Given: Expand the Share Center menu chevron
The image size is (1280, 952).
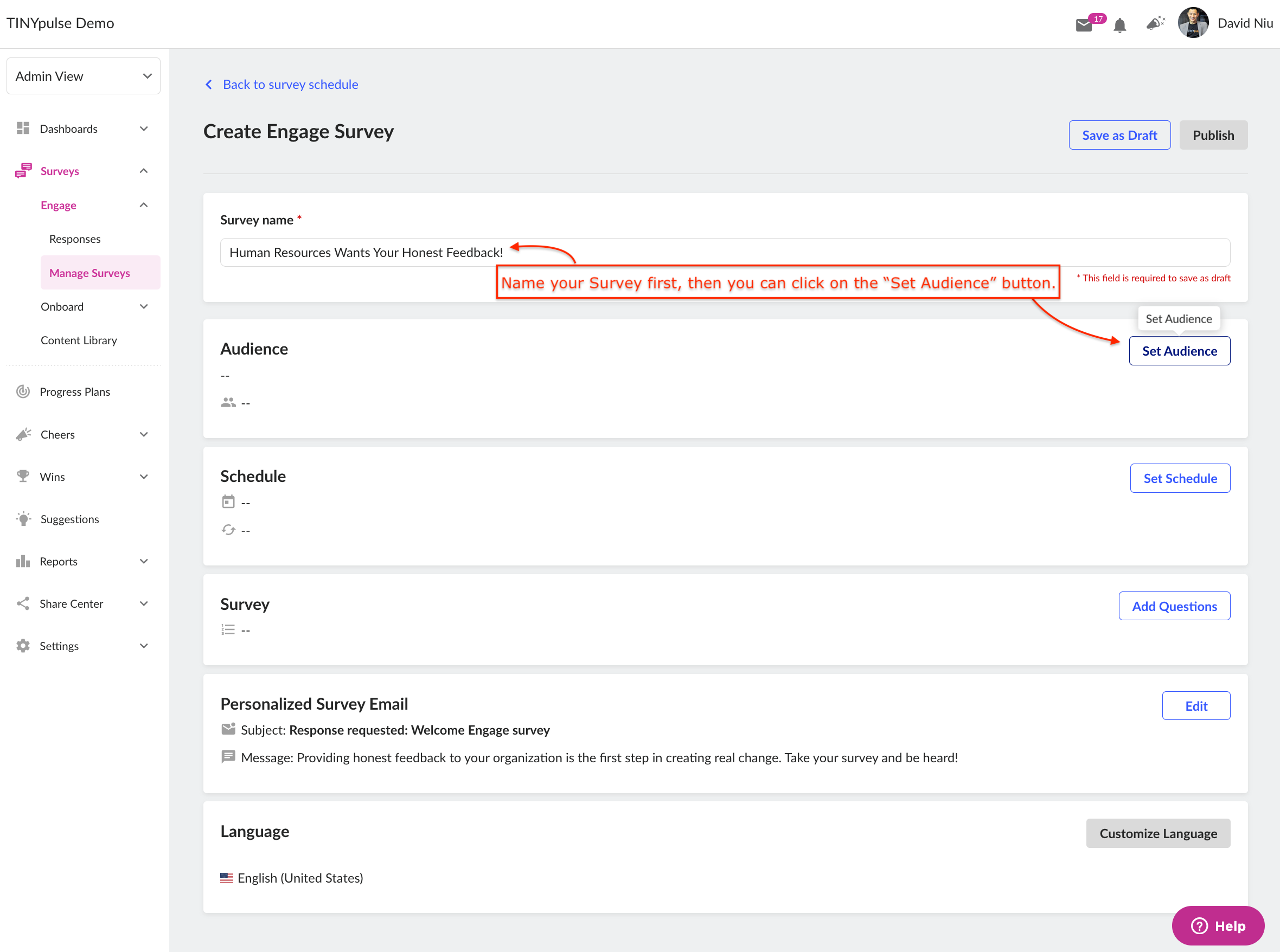Looking at the screenshot, I should [144, 603].
